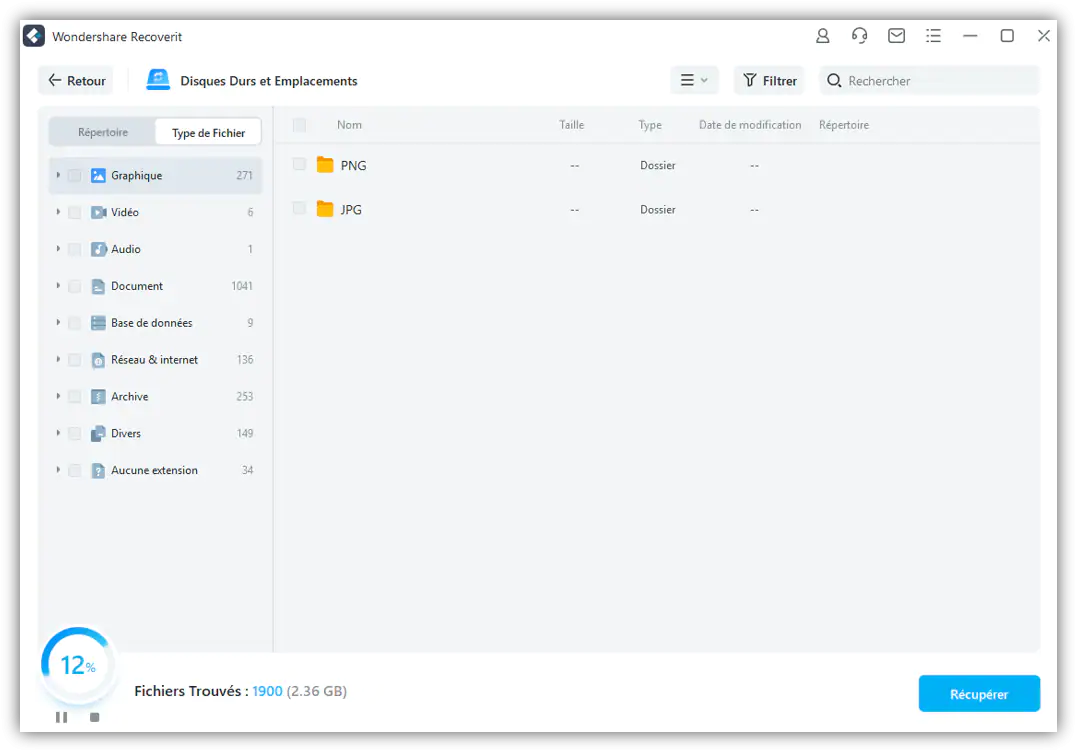Open the title bar menu list icon
Image resolution: width=1077 pixels, height=752 pixels.
point(933,36)
